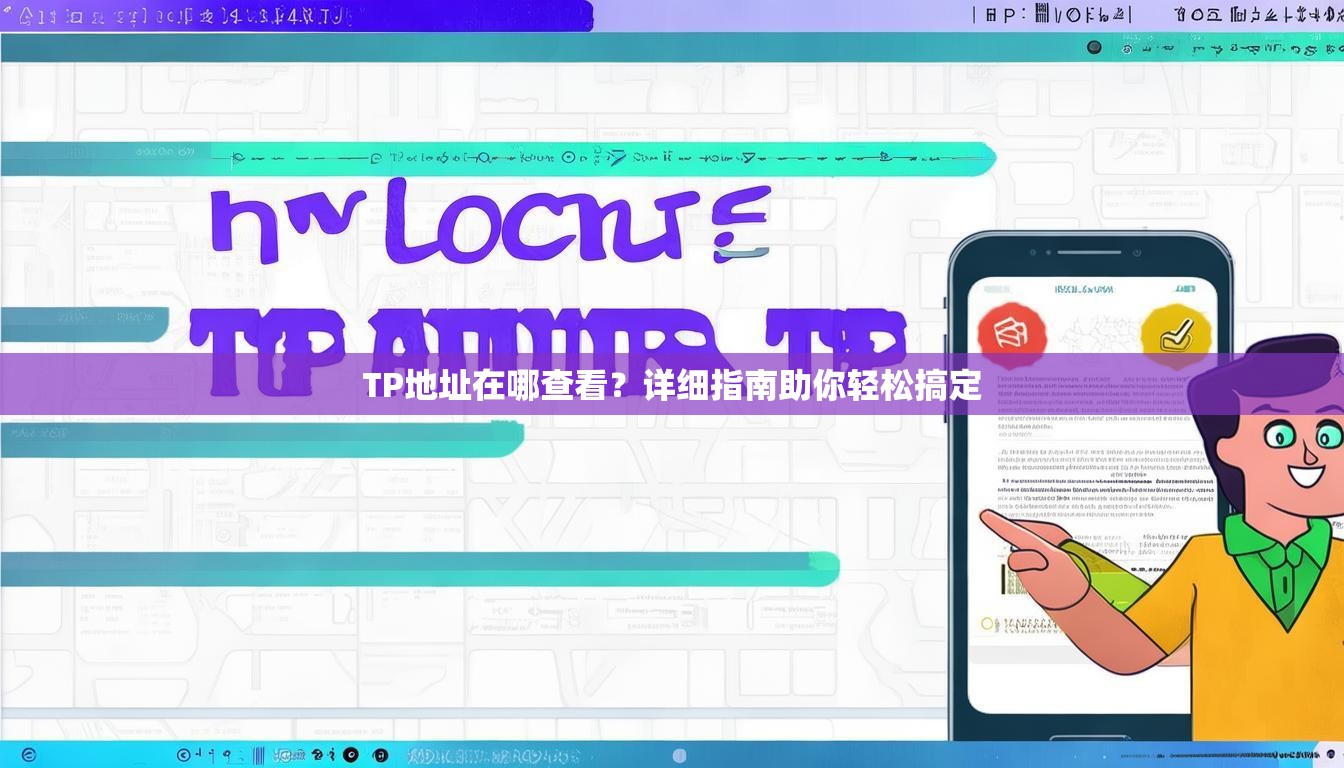Viewport: 1344px width, 768px height.
Task: Click the short teal bar on left edge
Action: (x=82, y=325)
